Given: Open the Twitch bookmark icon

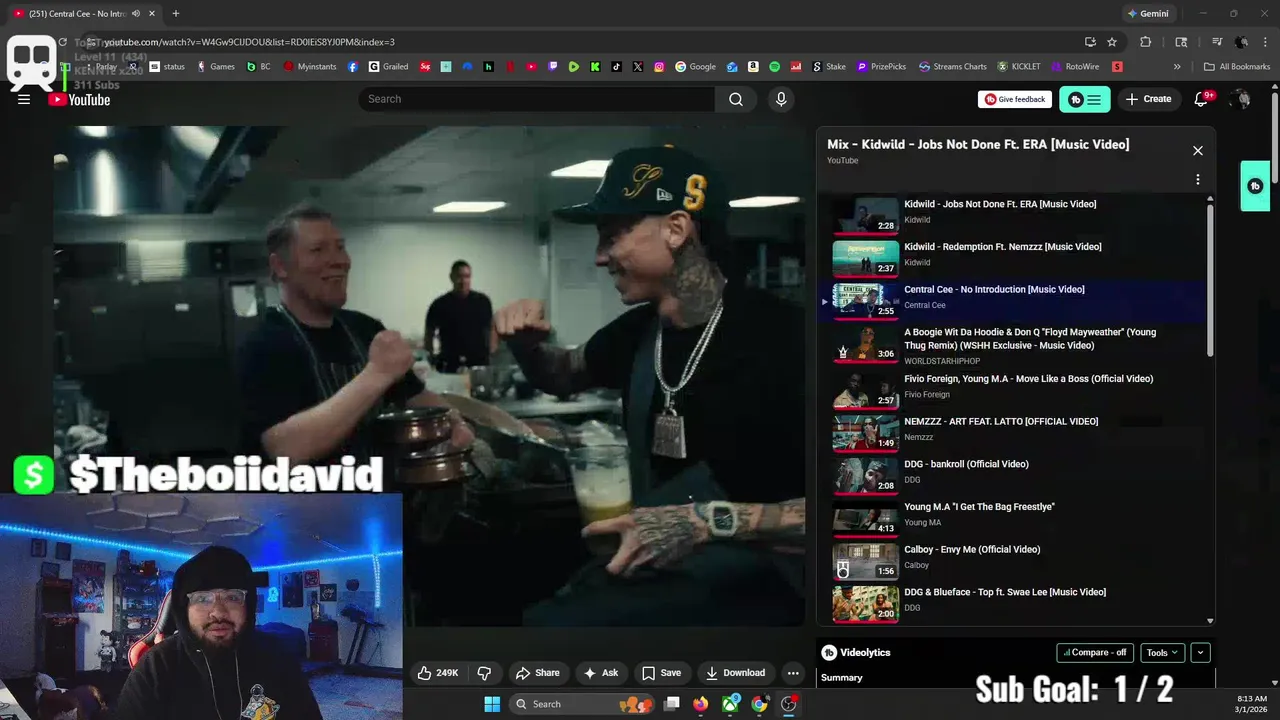Looking at the screenshot, I should 553,67.
